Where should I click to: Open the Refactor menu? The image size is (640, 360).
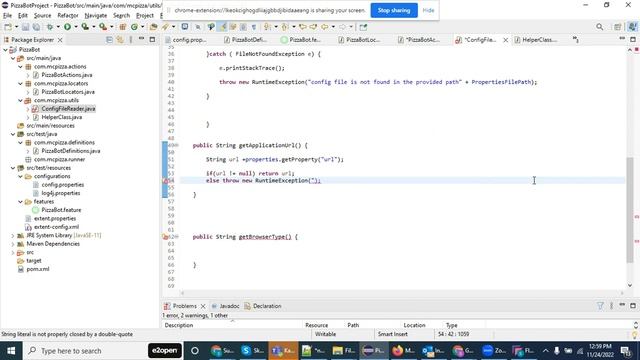click(68, 16)
